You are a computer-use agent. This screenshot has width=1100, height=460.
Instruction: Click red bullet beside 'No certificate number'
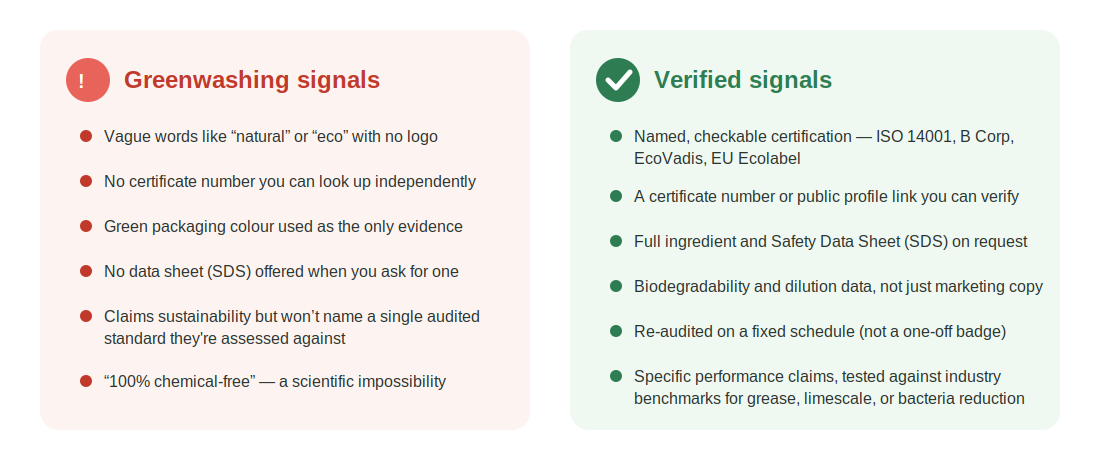tap(86, 181)
